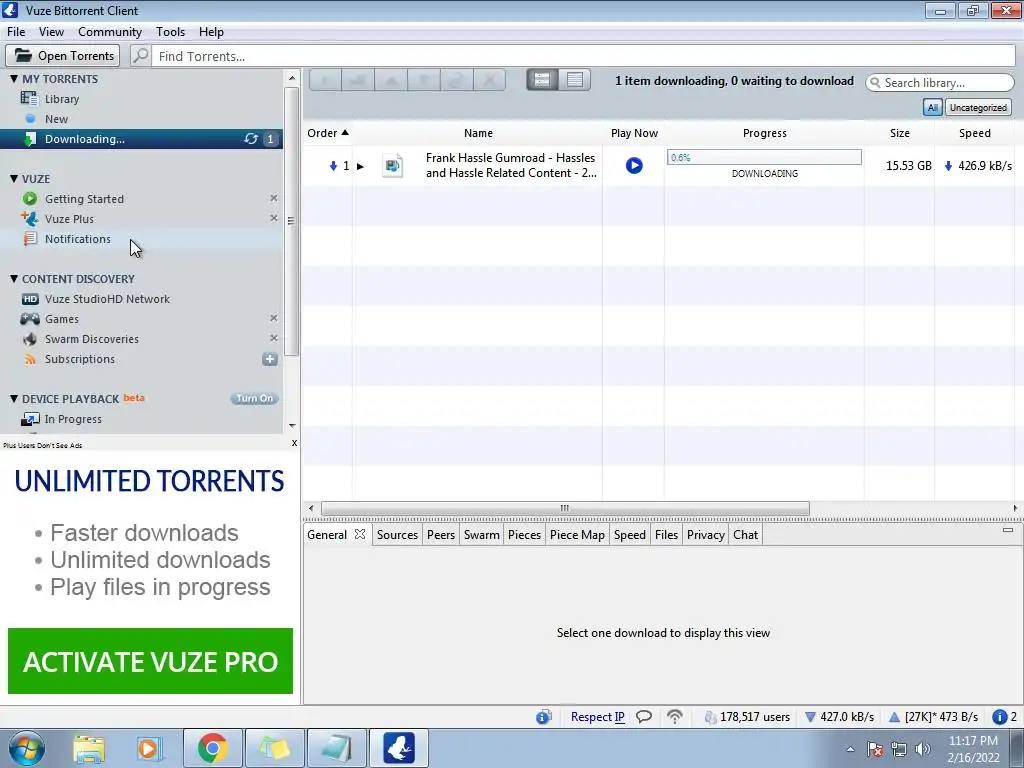This screenshot has width=1024, height=768.
Task: Open Getting Started in the sidebar
Action: tap(84, 199)
